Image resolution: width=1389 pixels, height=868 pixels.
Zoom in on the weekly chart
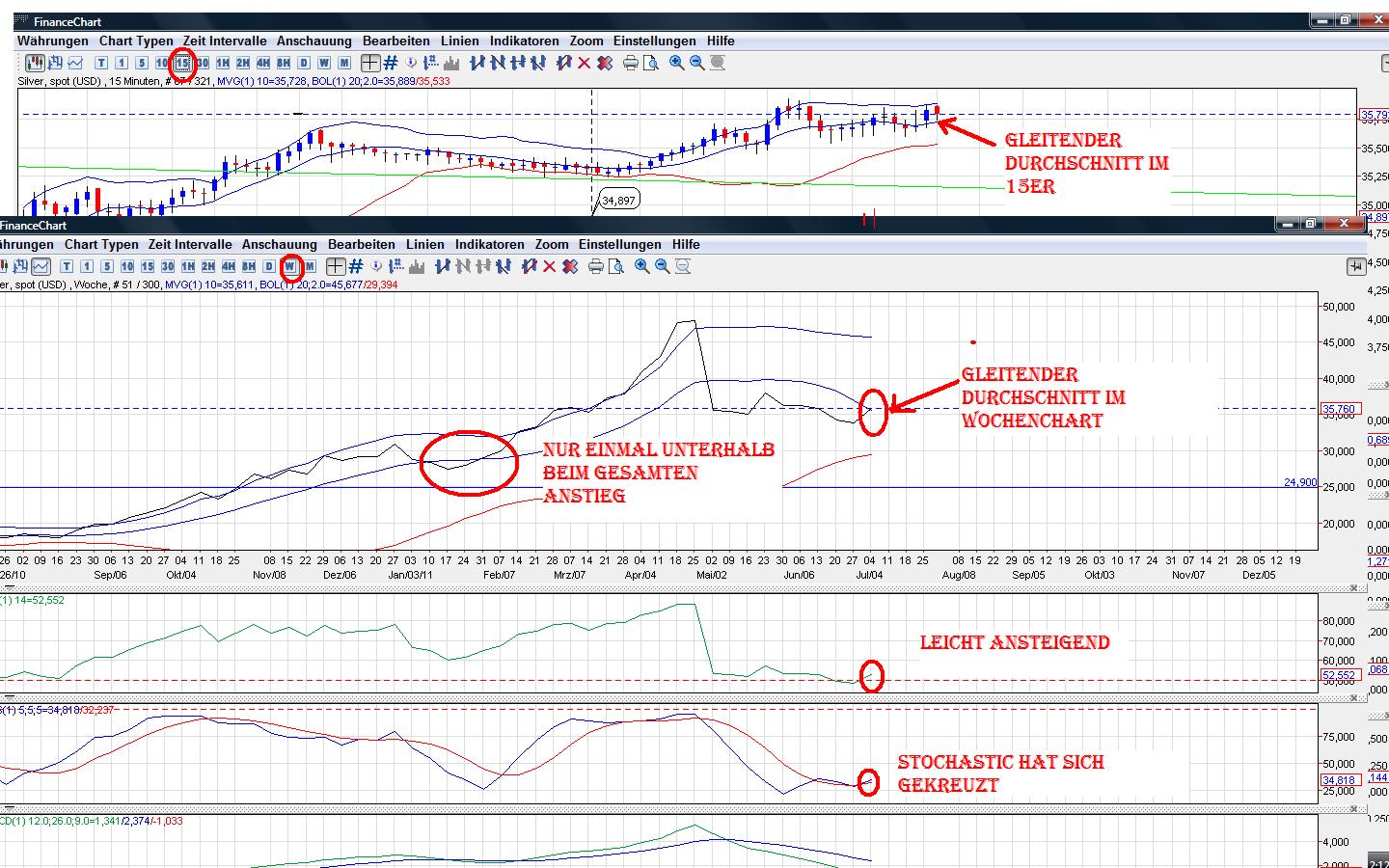642,266
